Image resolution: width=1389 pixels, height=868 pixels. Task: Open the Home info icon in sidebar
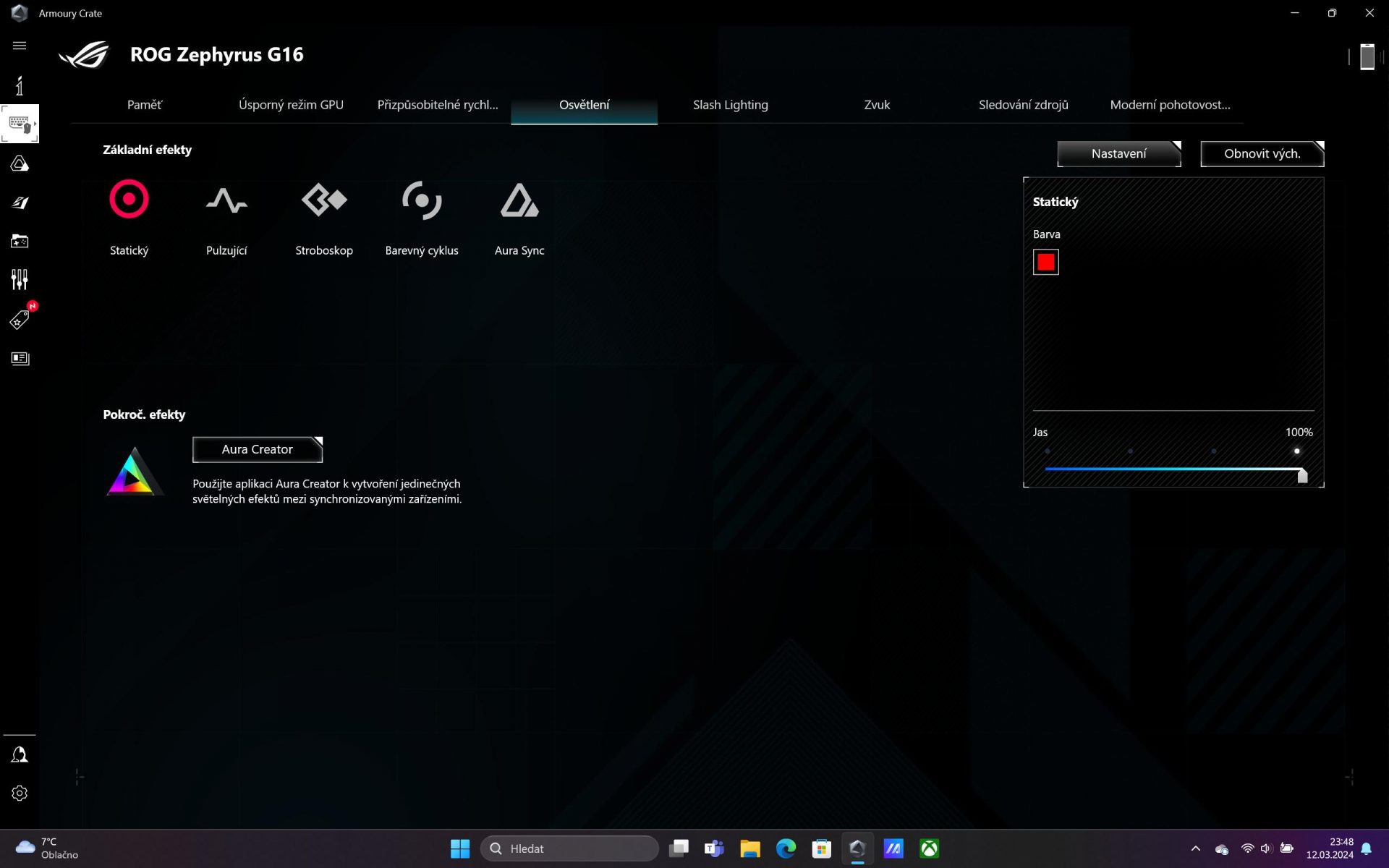(20, 85)
